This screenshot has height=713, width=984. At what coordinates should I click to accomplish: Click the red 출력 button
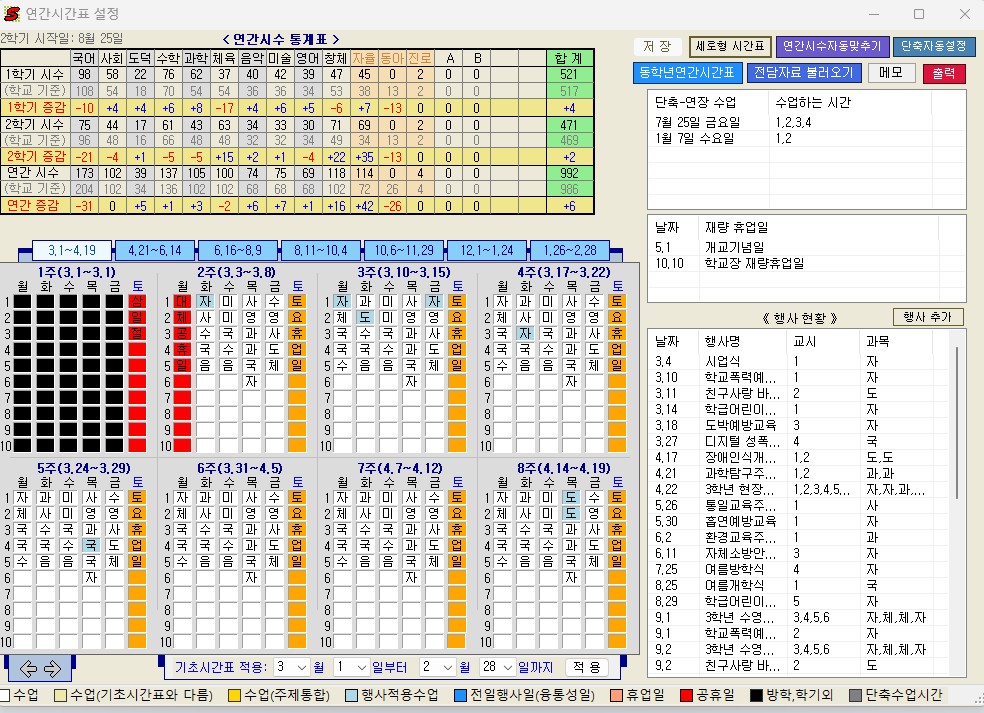[943, 73]
